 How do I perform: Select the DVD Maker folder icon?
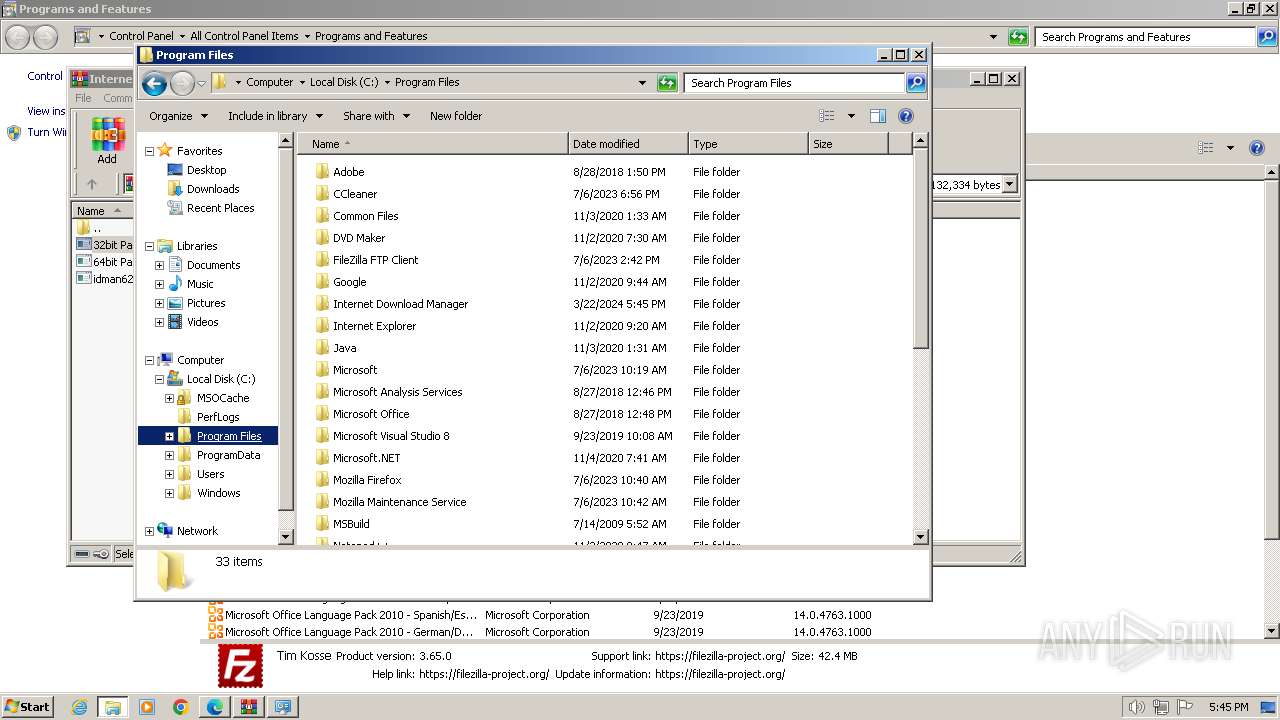coord(322,238)
